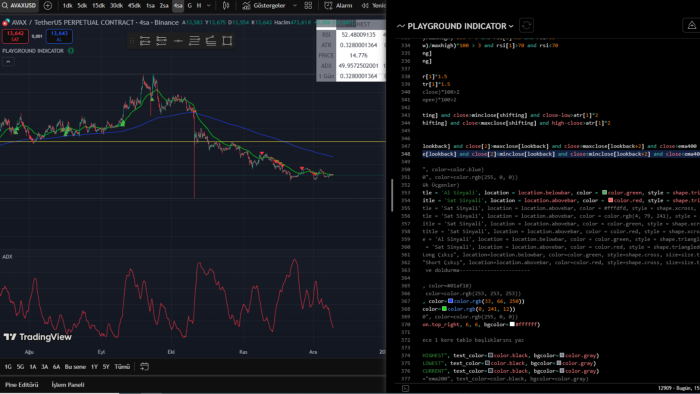
Task: Set the date range to 3A
Action: coord(44,367)
